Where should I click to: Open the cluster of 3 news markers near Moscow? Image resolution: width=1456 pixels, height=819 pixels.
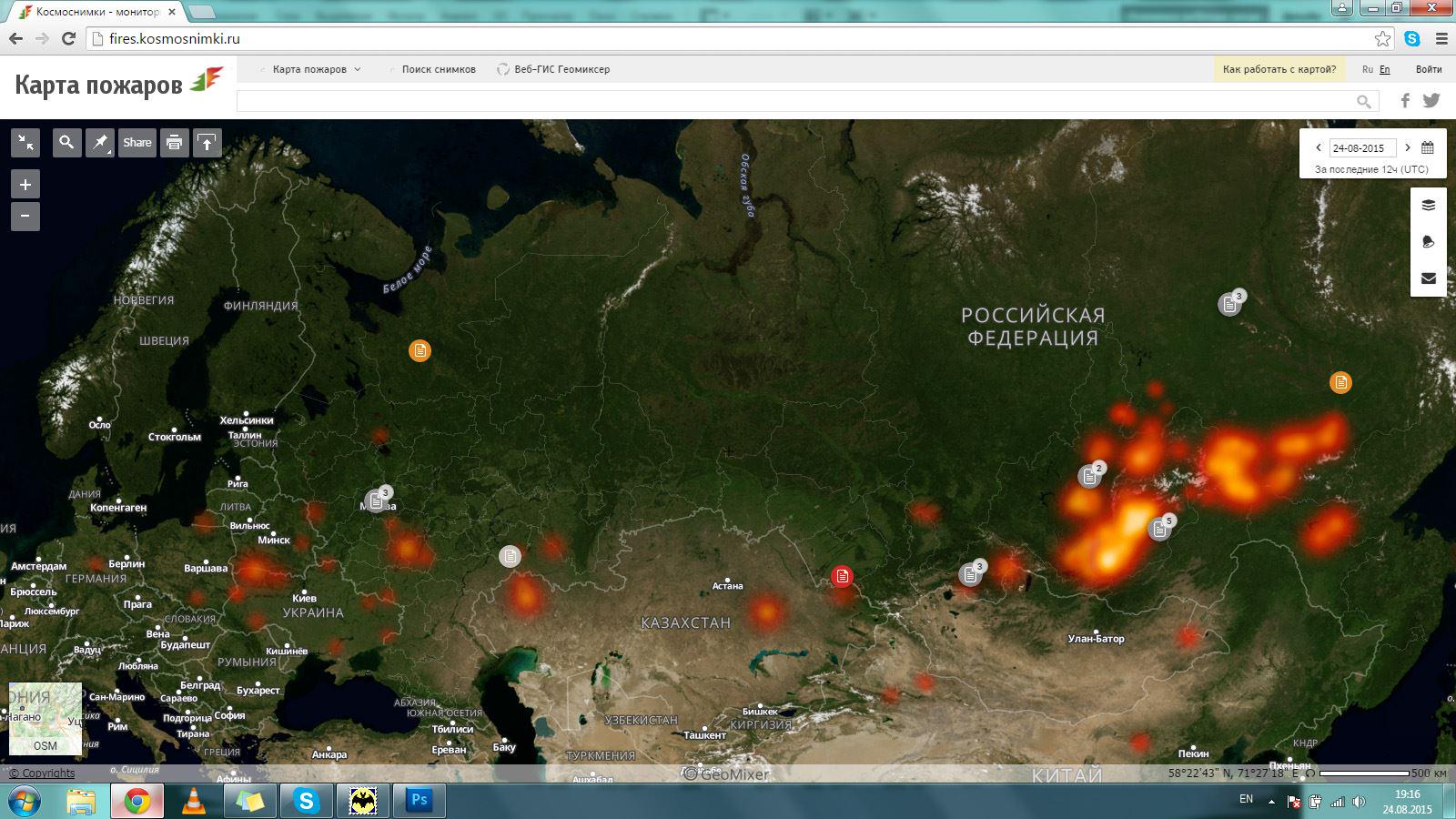click(x=377, y=500)
